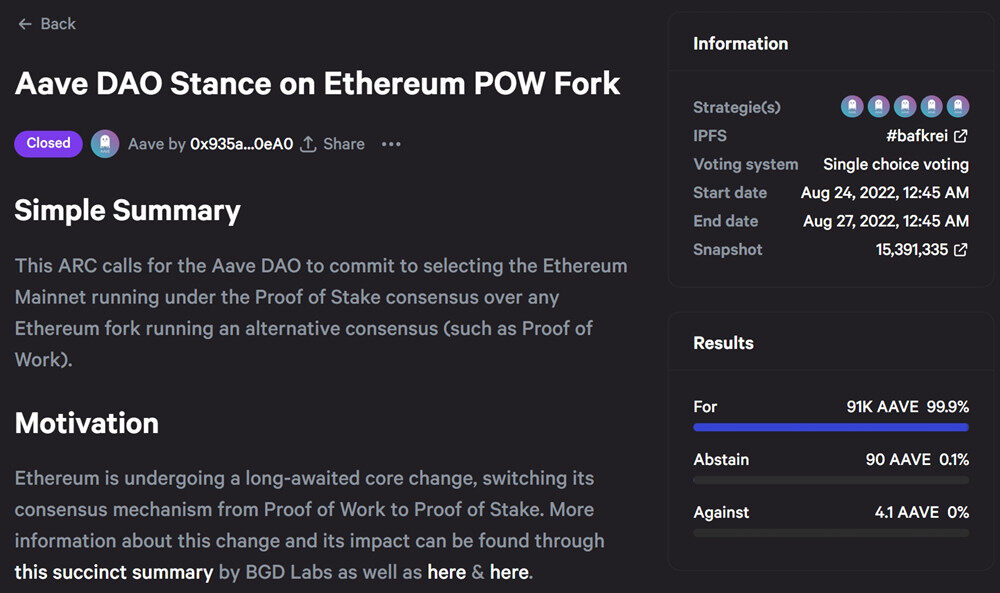This screenshot has height=593, width=1000.
Task: Click the For vote progress bar
Action: [830, 427]
